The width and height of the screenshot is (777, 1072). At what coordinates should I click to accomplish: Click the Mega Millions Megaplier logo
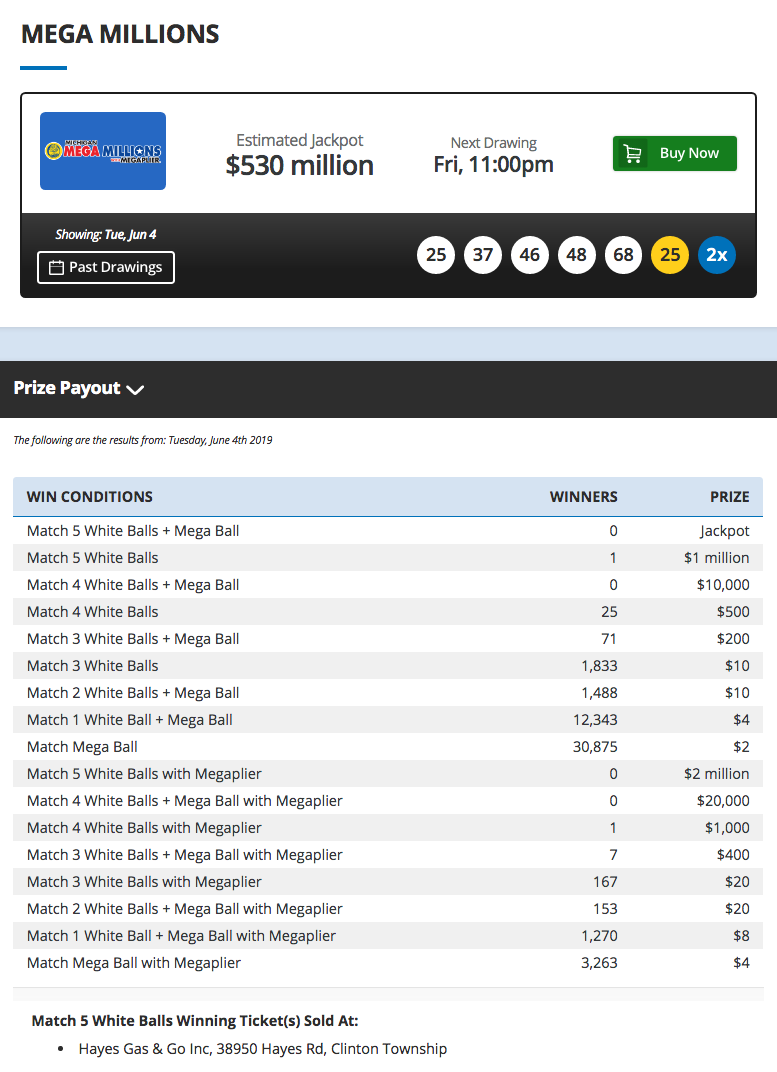pos(103,151)
